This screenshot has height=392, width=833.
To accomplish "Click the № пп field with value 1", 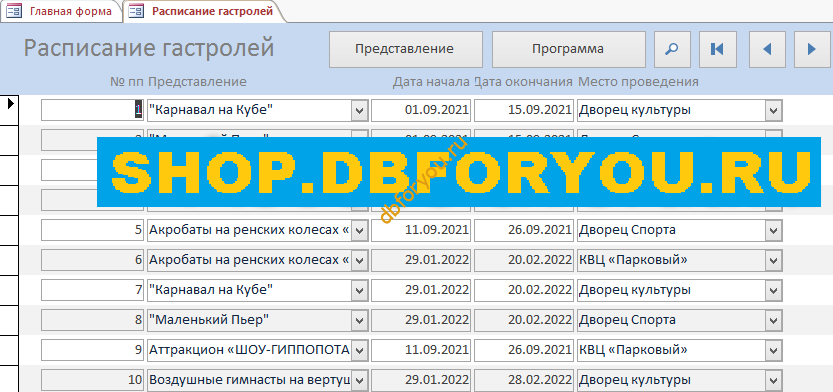I will [92, 110].
